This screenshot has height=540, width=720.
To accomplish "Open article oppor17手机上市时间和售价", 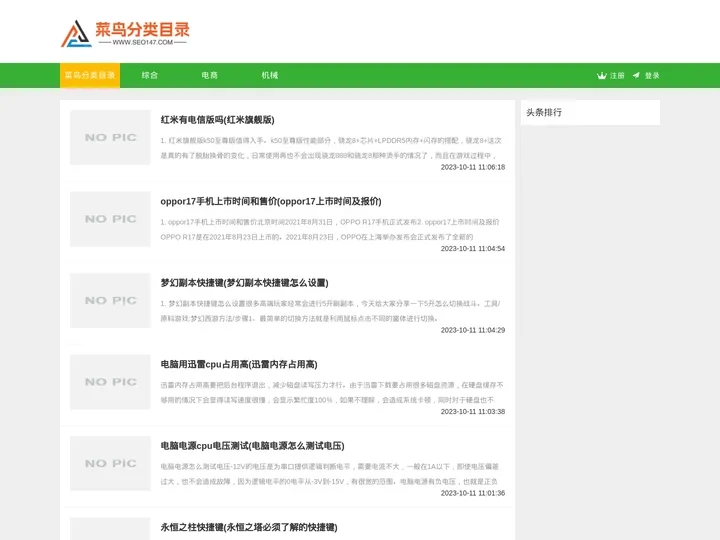I will click(271, 201).
